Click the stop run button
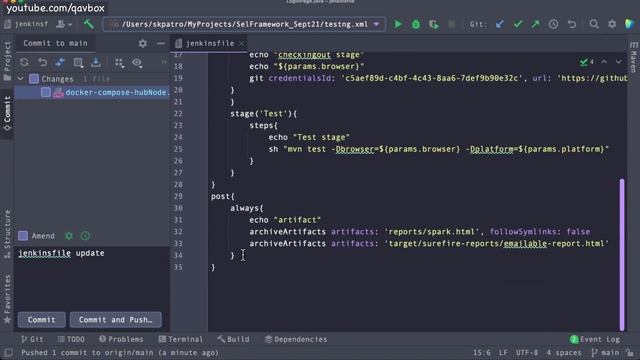This screenshot has width=640, height=360. (x=451, y=24)
